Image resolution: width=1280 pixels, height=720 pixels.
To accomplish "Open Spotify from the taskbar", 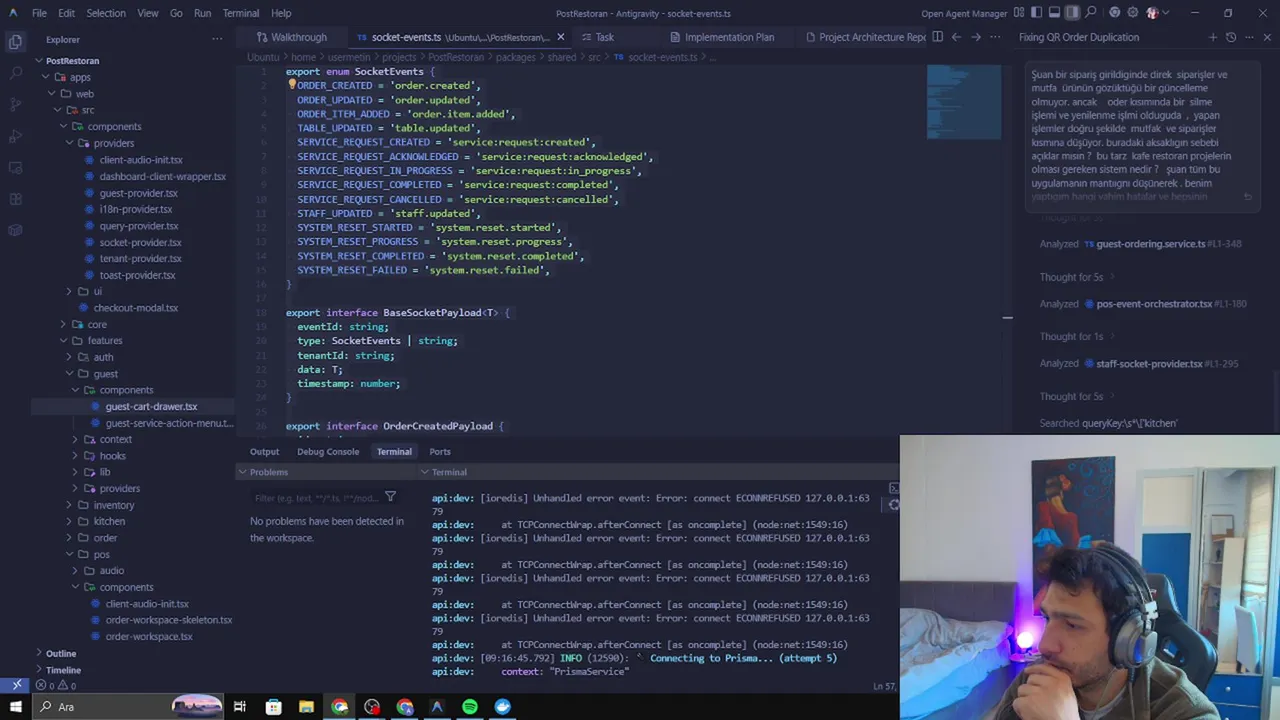I will (470, 707).
